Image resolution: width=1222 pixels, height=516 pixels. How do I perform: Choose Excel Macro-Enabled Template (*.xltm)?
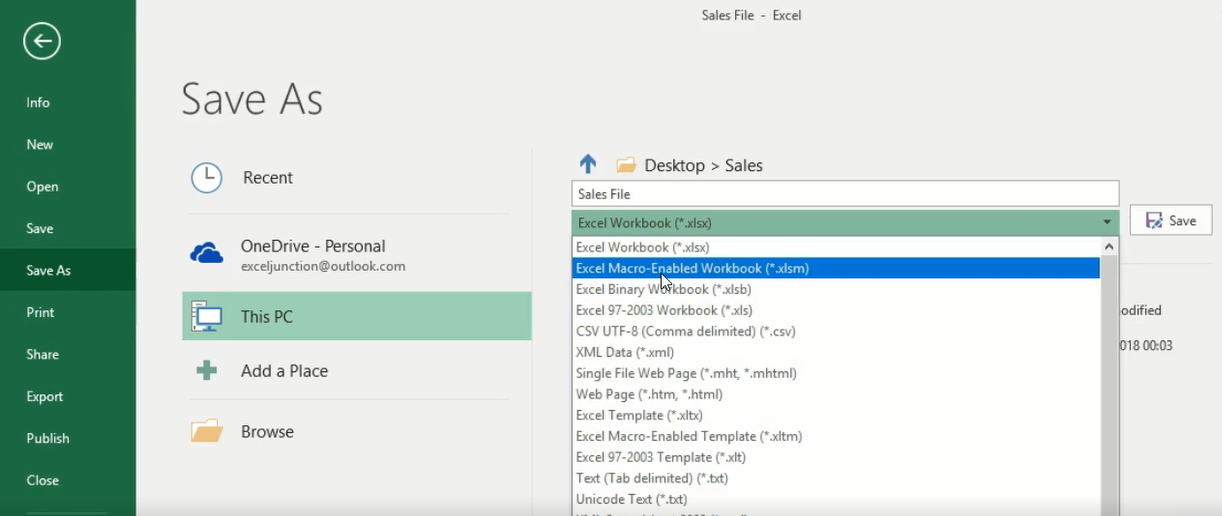(x=836, y=436)
